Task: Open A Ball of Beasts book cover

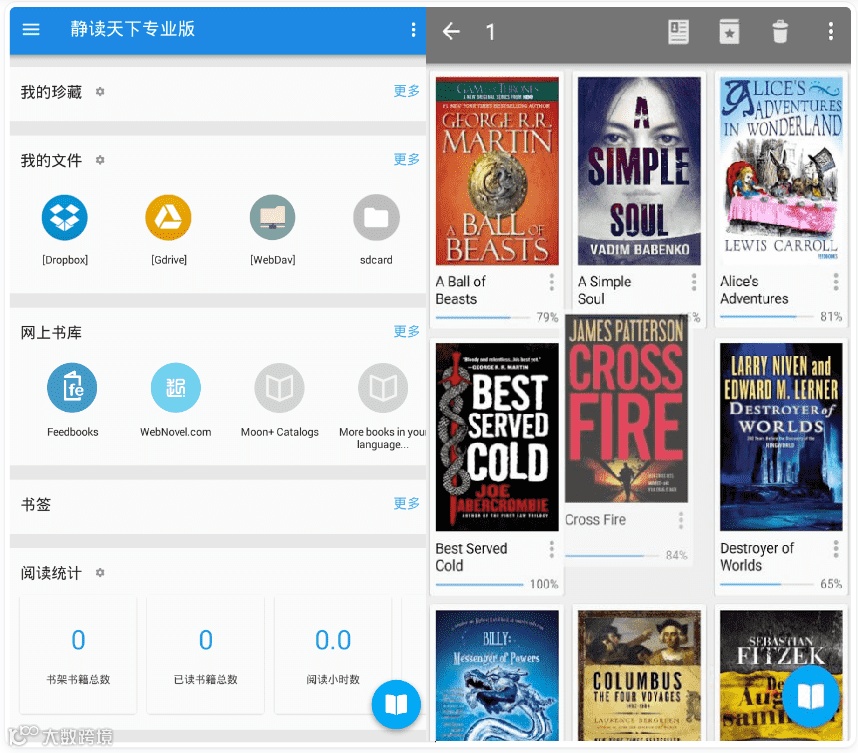Action: pyautogui.click(x=497, y=171)
